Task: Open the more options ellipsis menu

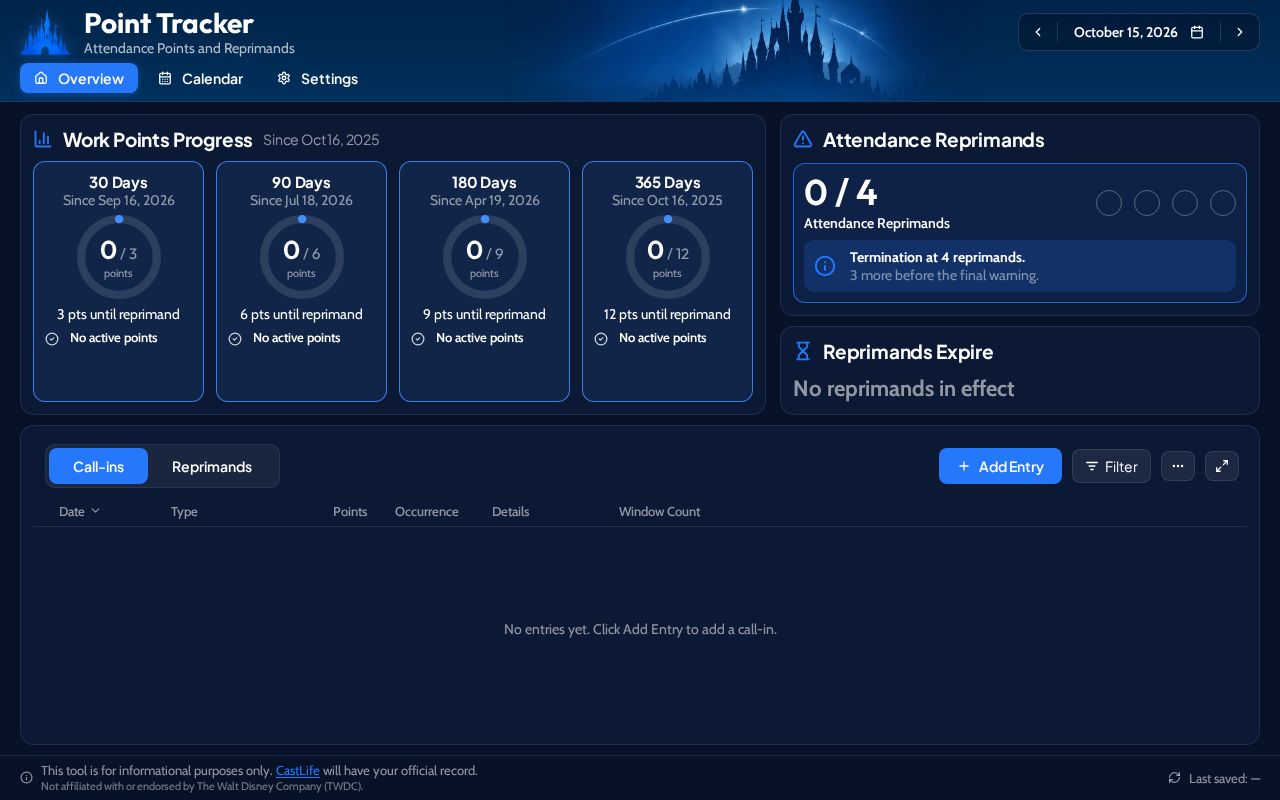Action: [x=1178, y=466]
